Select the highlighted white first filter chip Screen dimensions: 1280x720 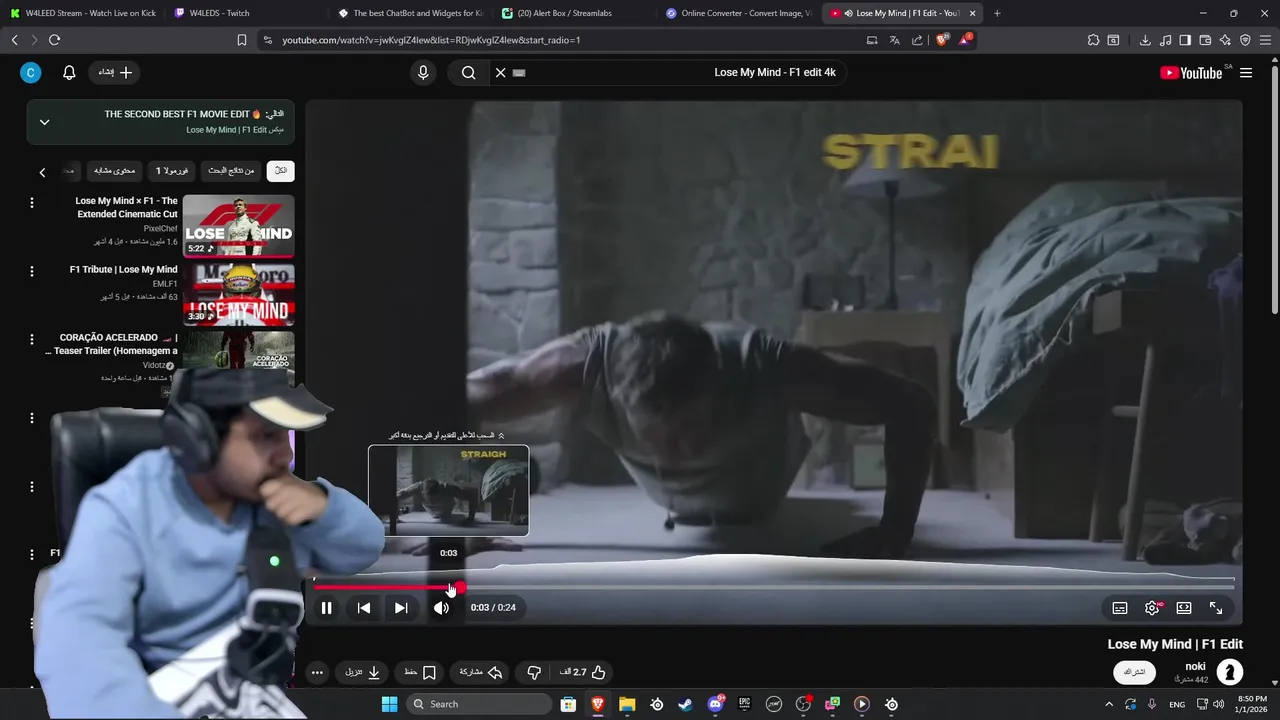[x=281, y=171]
